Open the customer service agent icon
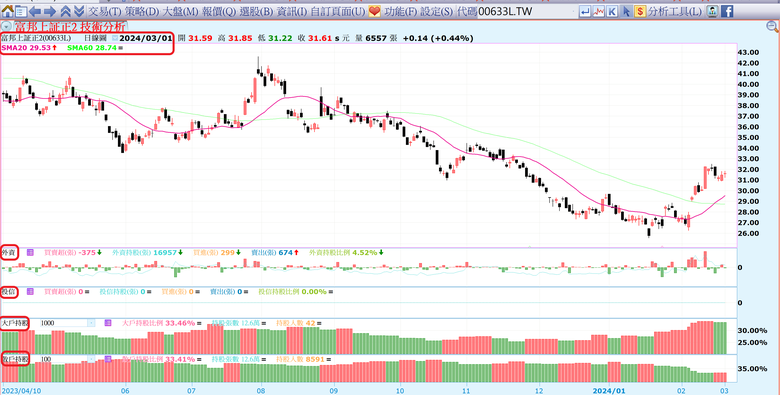 pyautogui.click(x=713, y=11)
